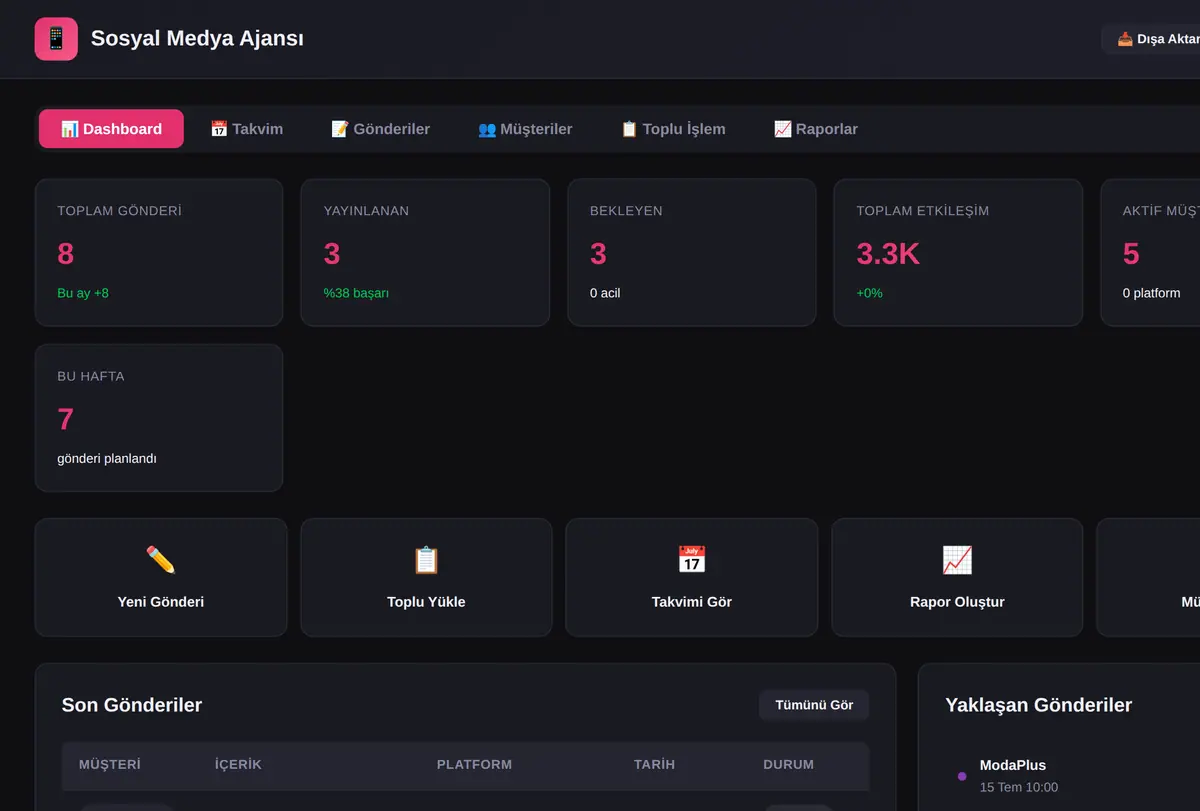Image resolution: width=1200 pixels, height=811 pixels.
Task: Click the PLATFORM column header
Action: tap(474, 765)
